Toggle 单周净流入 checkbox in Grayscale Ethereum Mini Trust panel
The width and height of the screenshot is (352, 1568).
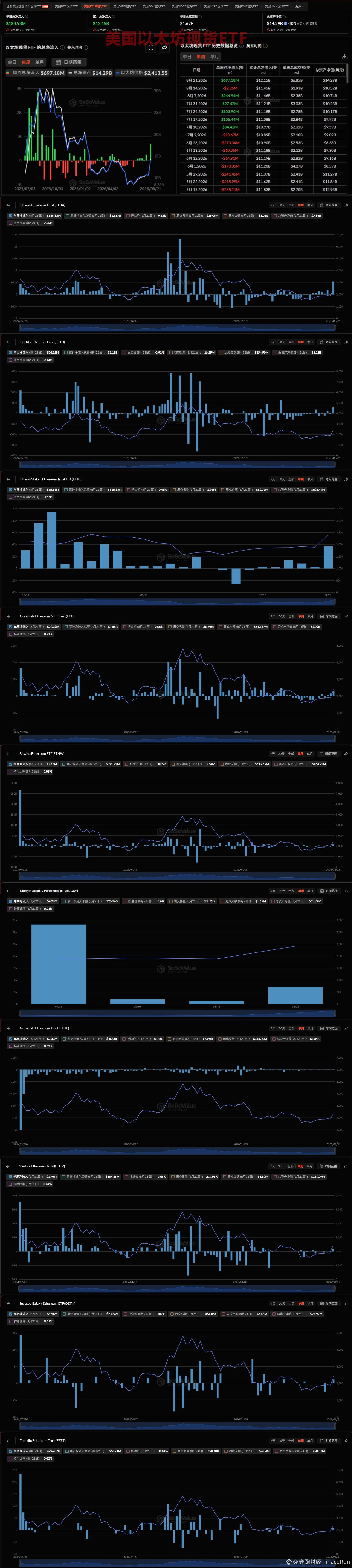(10, 626)
